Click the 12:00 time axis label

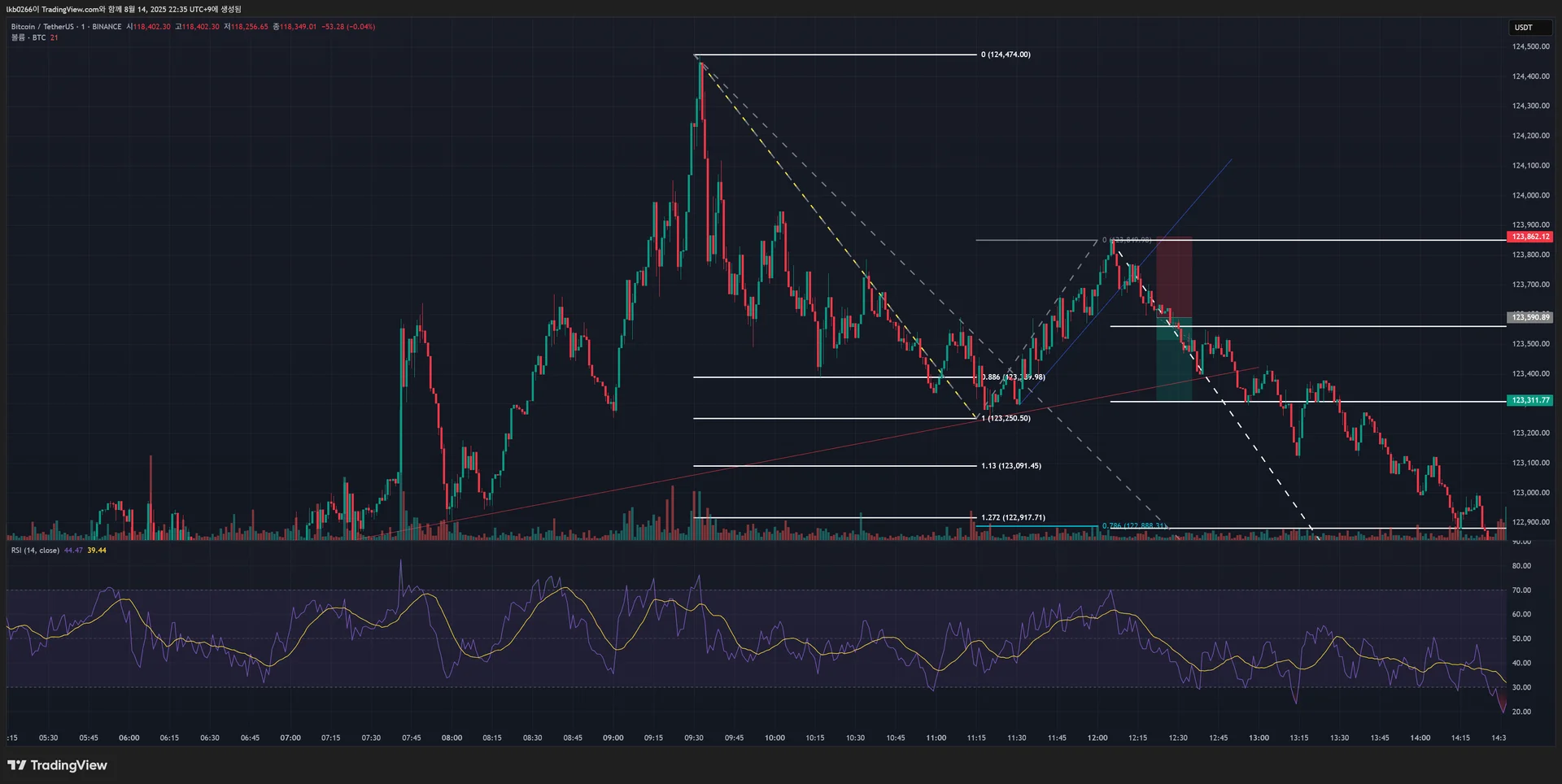tap(1097, 738)
